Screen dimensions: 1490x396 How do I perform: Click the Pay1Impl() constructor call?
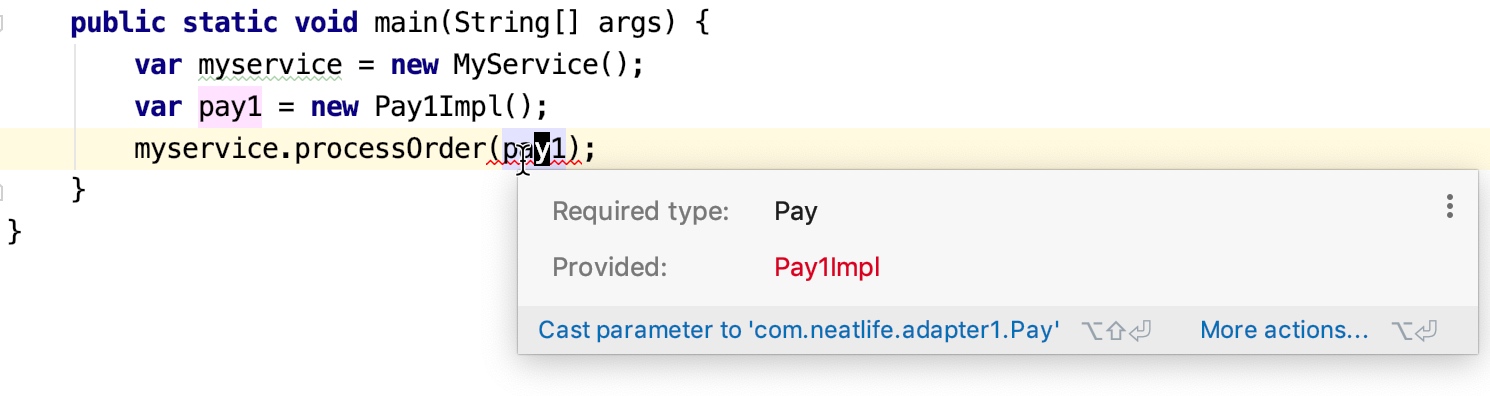point(455,107)
